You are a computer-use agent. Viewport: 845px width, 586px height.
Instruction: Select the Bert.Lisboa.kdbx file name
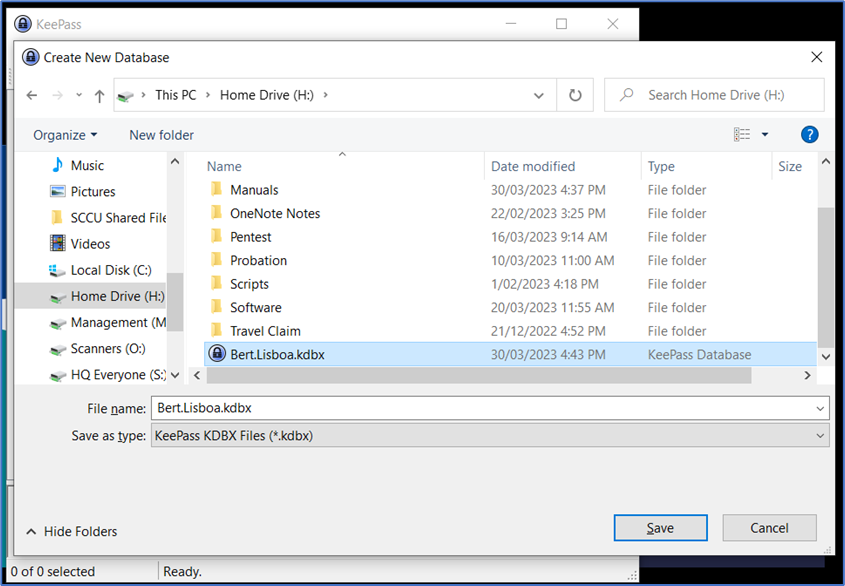click(x=277, y=354)
